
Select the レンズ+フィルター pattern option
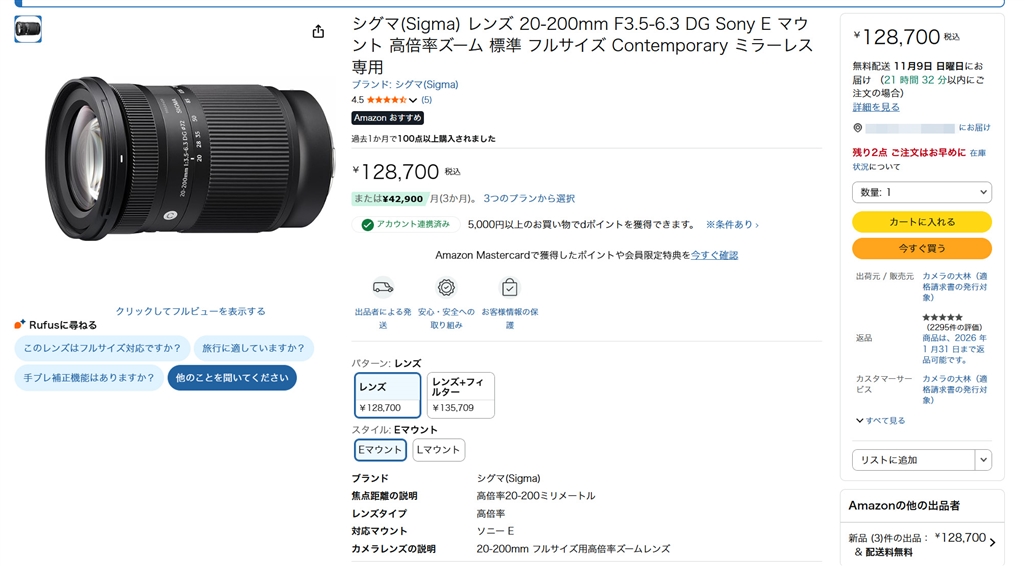[460, 395]
